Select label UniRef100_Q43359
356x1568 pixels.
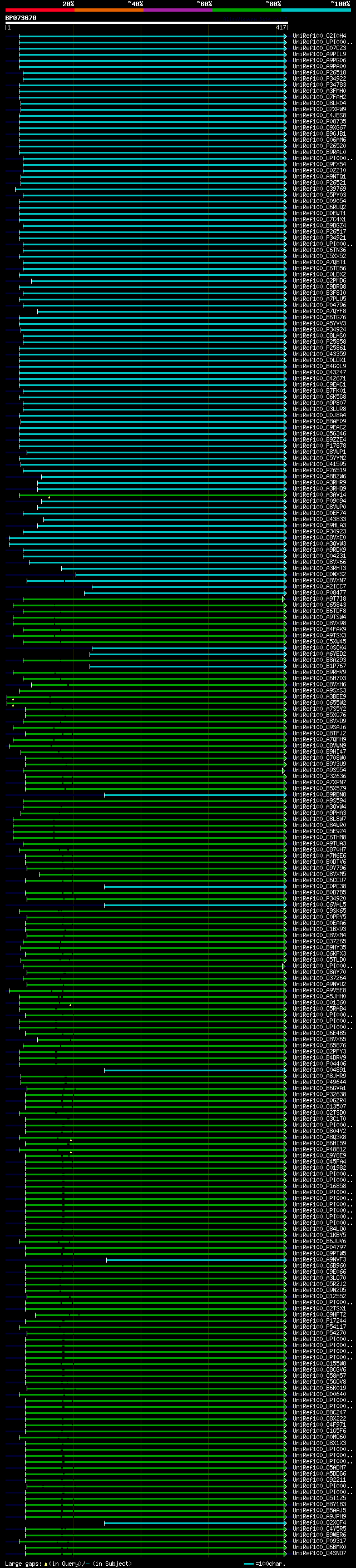(x=319, y=354)
